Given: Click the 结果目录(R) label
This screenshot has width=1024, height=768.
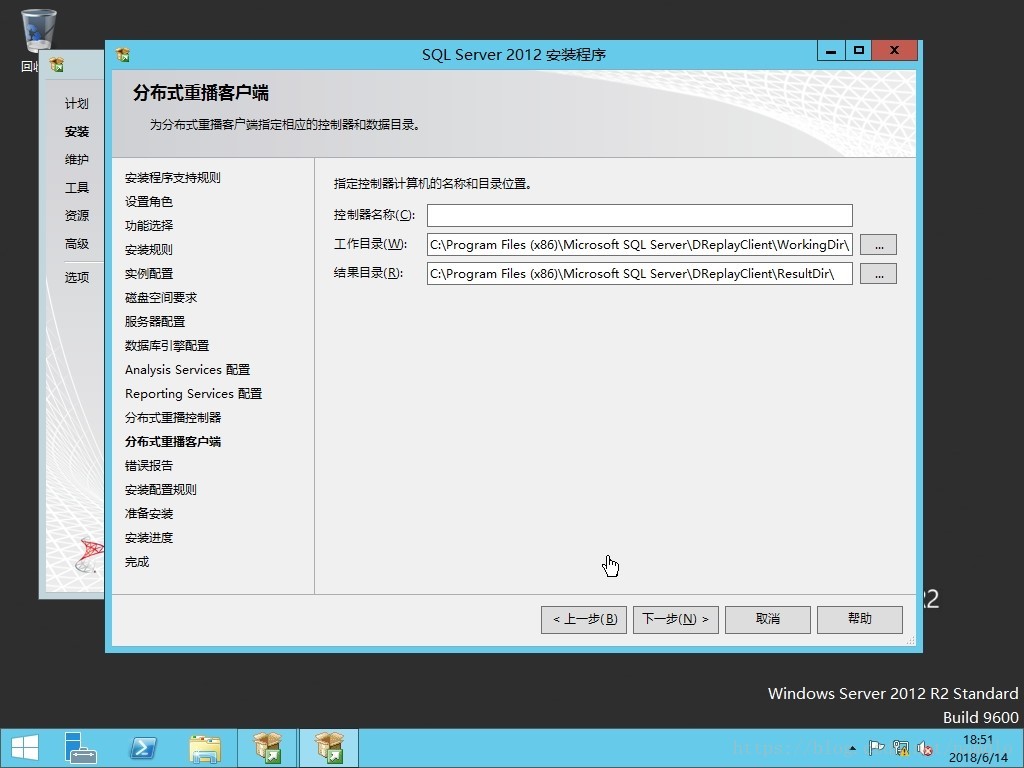Looking at the screenshot, I should coord(368,273).
